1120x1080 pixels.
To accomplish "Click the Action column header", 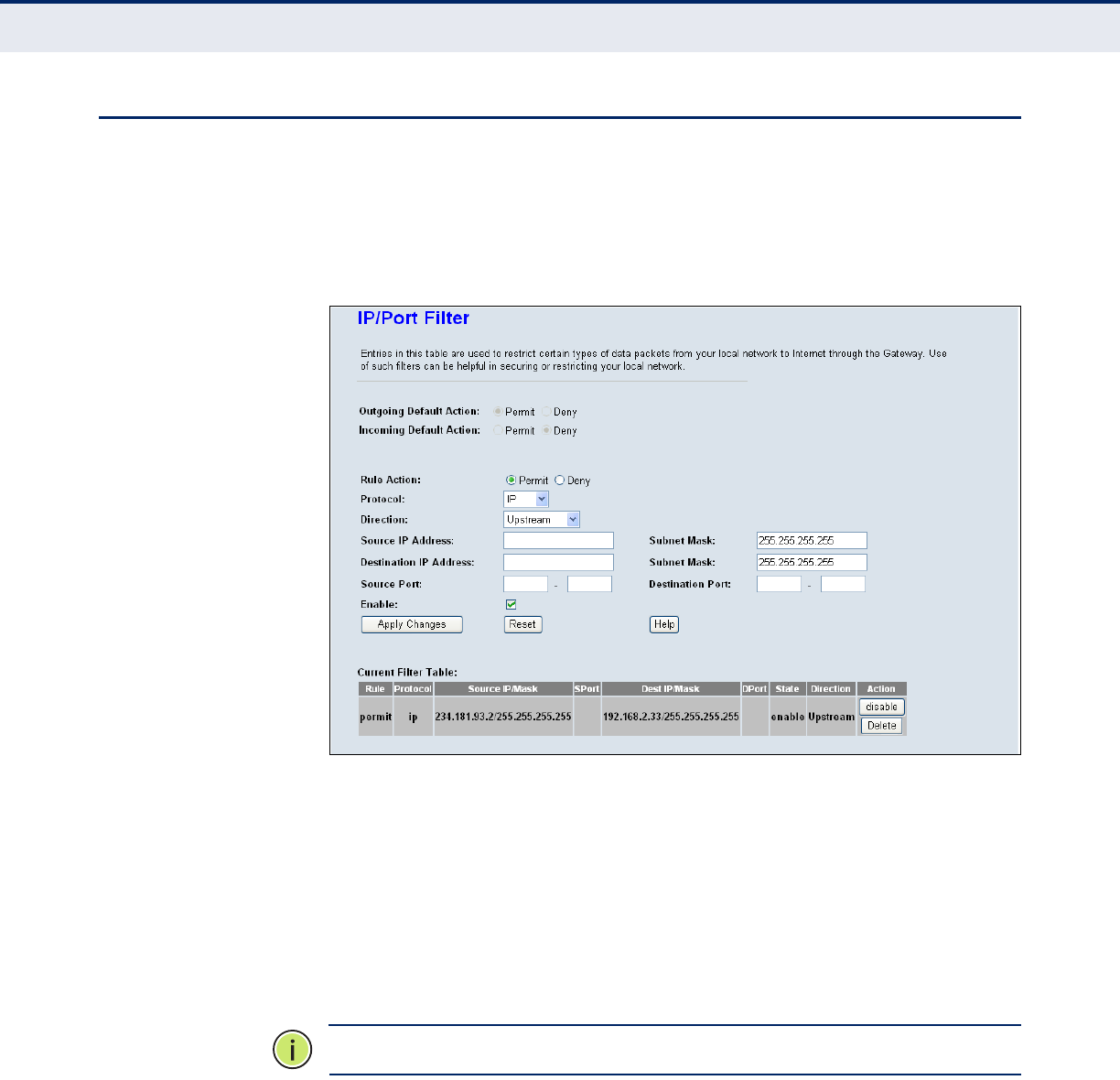I will point(881,688).
